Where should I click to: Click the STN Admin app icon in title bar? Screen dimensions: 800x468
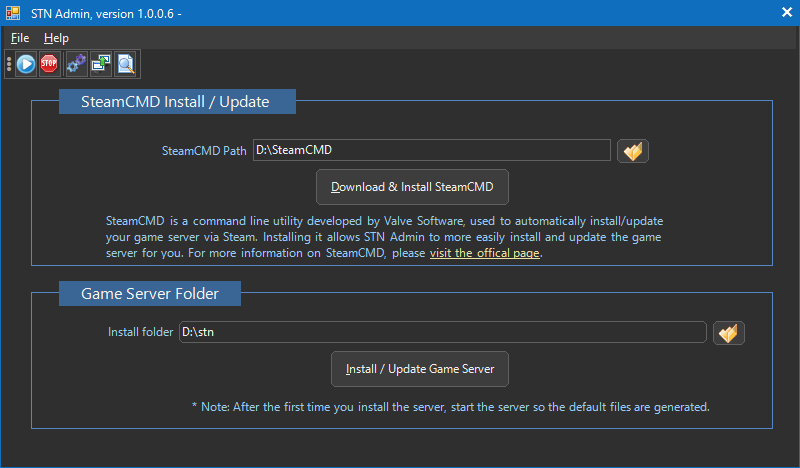click(x=13, y=13)
